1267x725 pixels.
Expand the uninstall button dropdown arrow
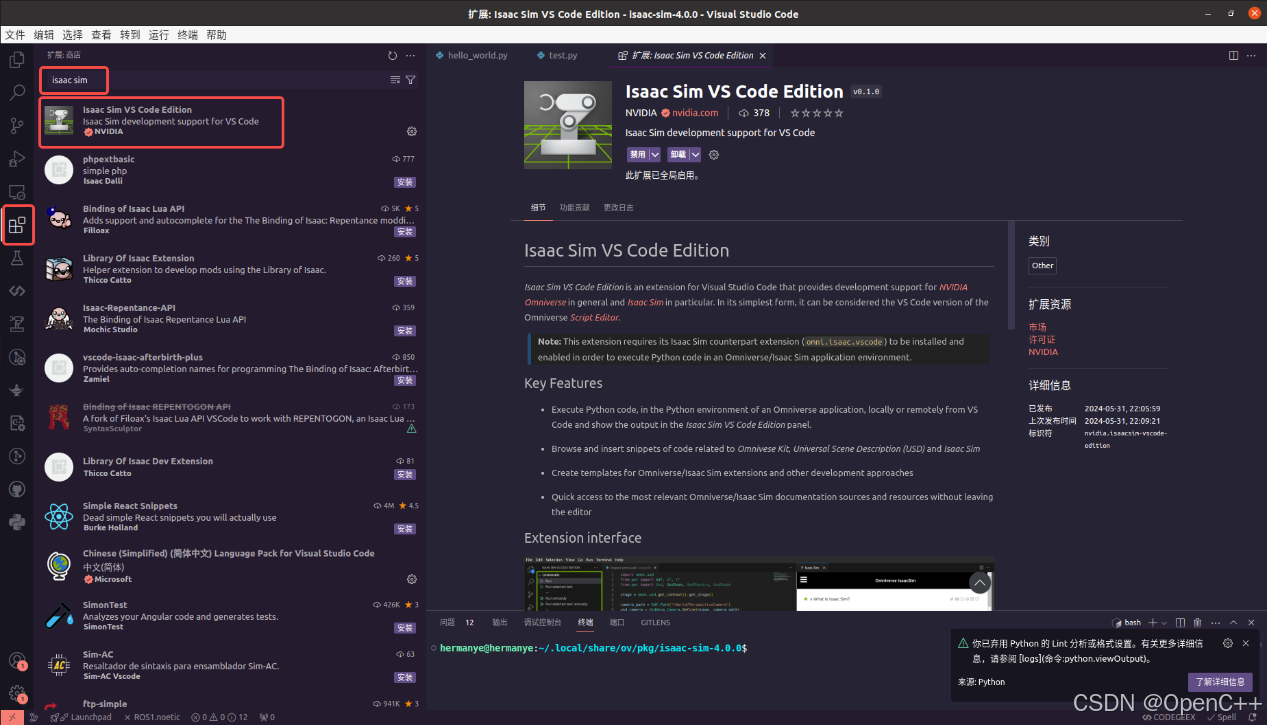tap(695, 155)
